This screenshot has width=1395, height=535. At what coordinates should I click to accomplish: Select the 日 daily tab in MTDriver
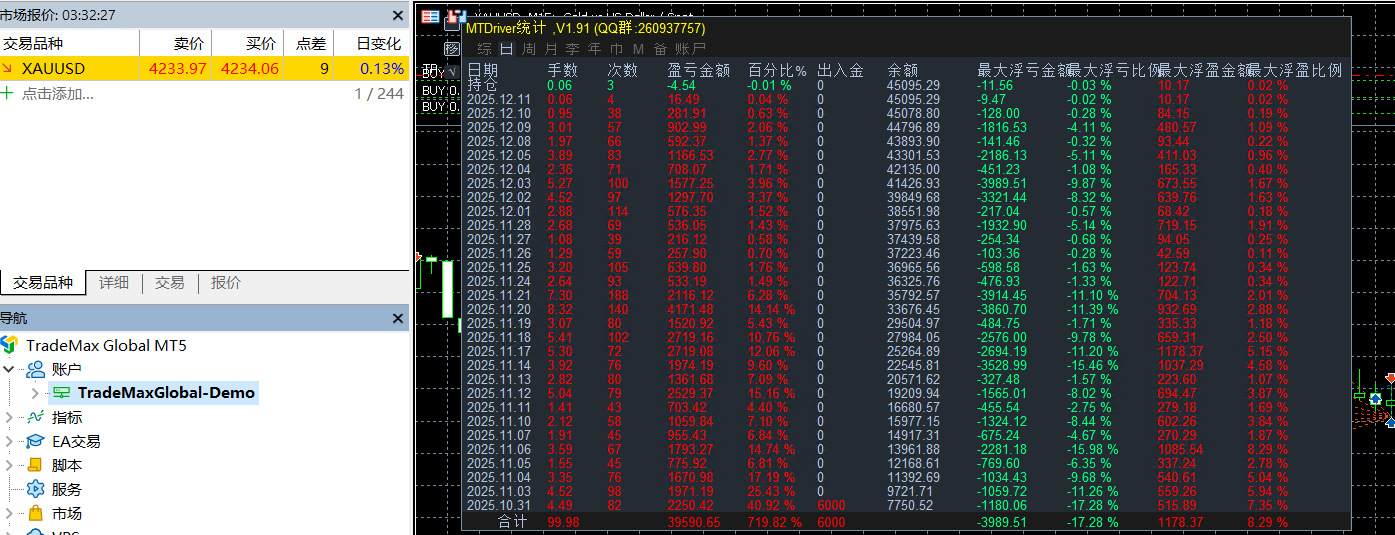click(506, 48)
